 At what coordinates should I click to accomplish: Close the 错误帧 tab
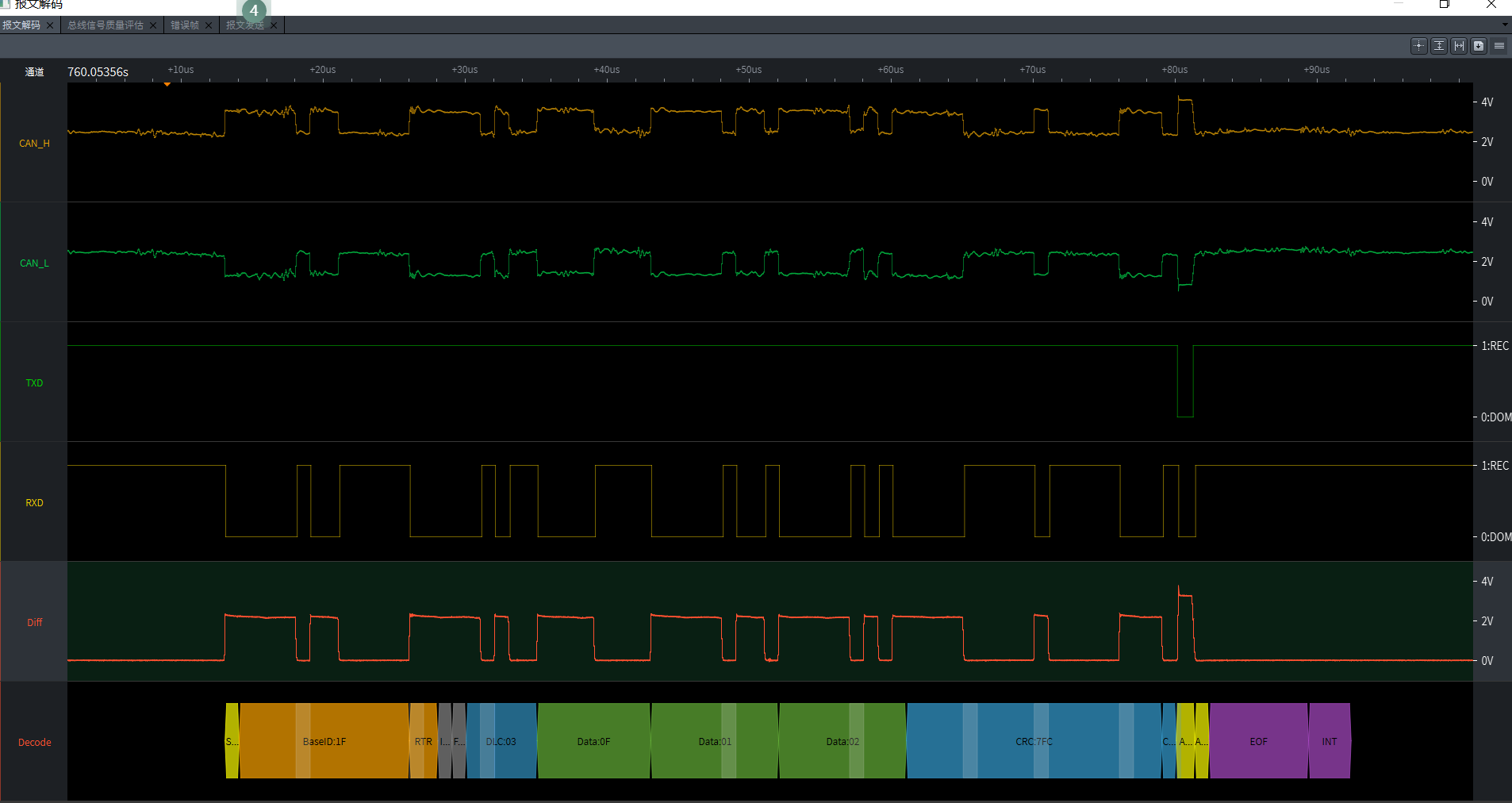209,25
